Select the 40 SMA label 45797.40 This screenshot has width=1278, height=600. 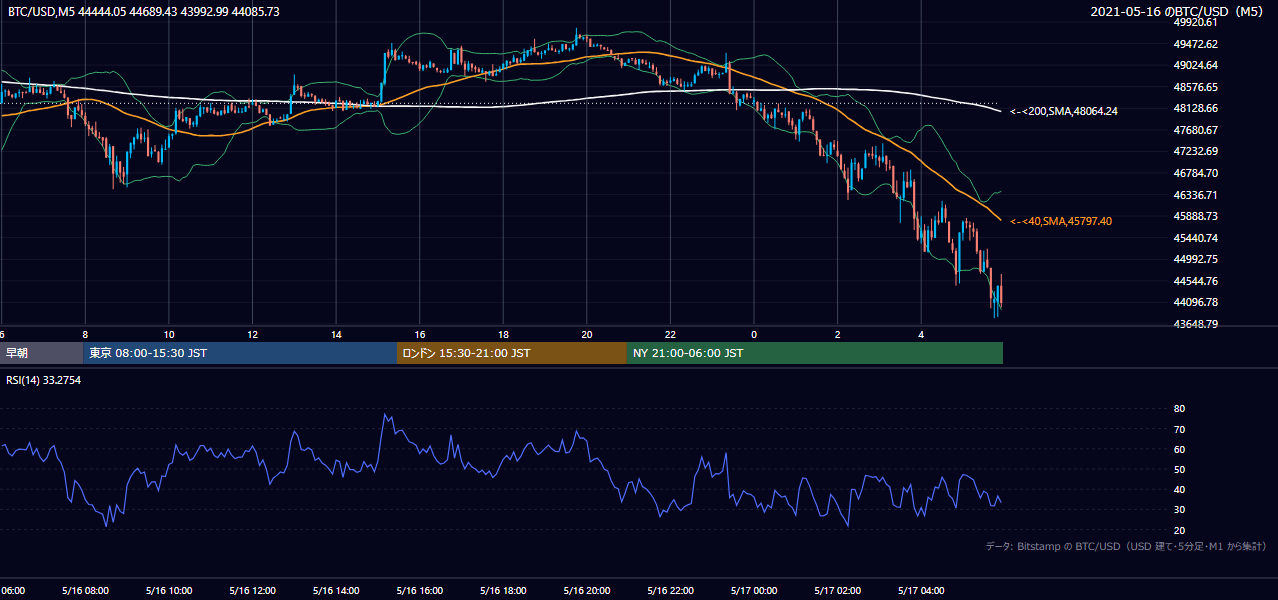click(1061, 221)
